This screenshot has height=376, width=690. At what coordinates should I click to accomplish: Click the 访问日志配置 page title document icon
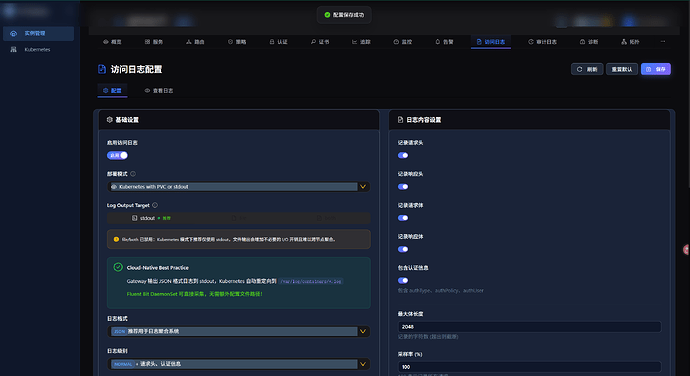102,69
